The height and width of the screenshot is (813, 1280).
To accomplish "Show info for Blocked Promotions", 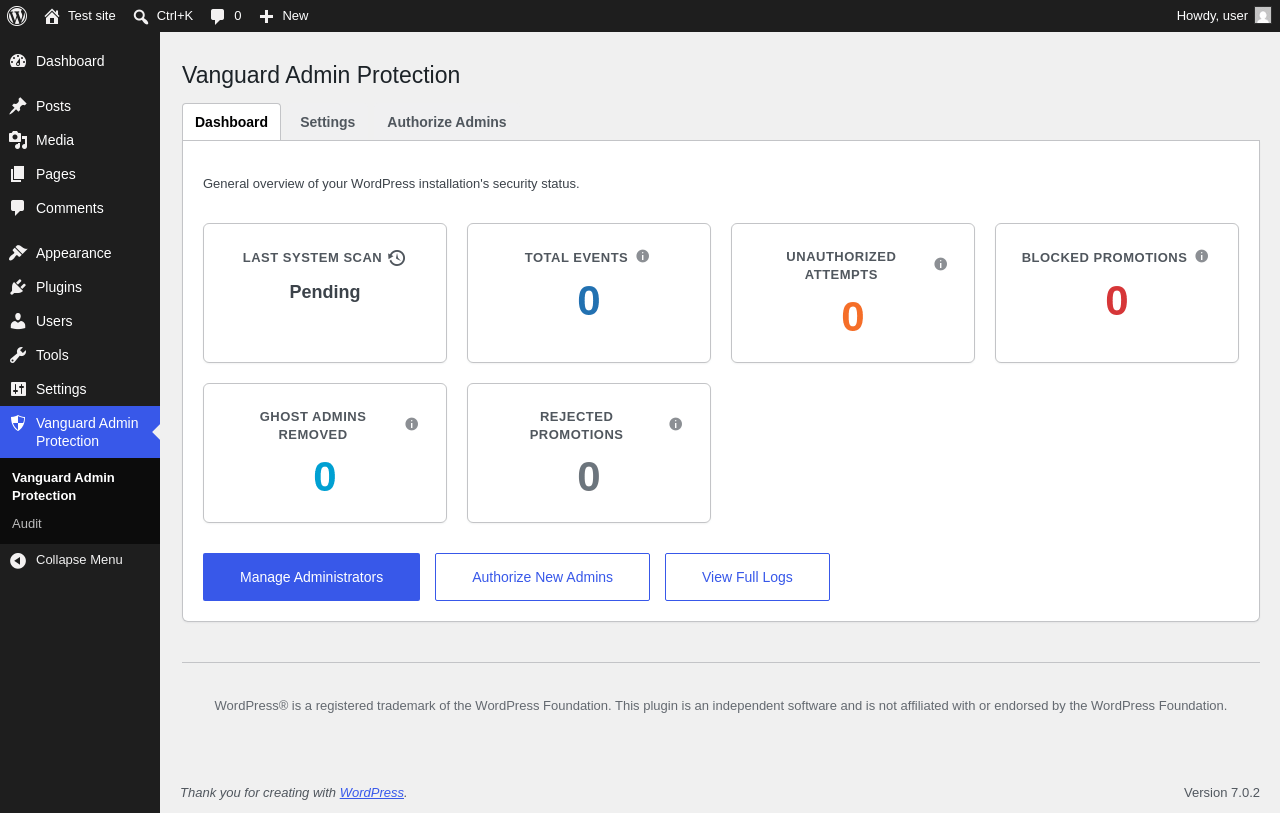I will pos(1202,256).
